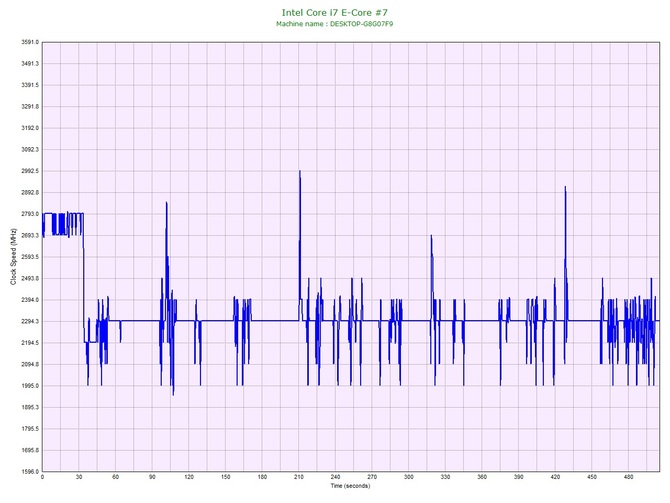Click the 3092.3 y-axis value
This screenshot has width=670, height=503.
tap(30, 150)
